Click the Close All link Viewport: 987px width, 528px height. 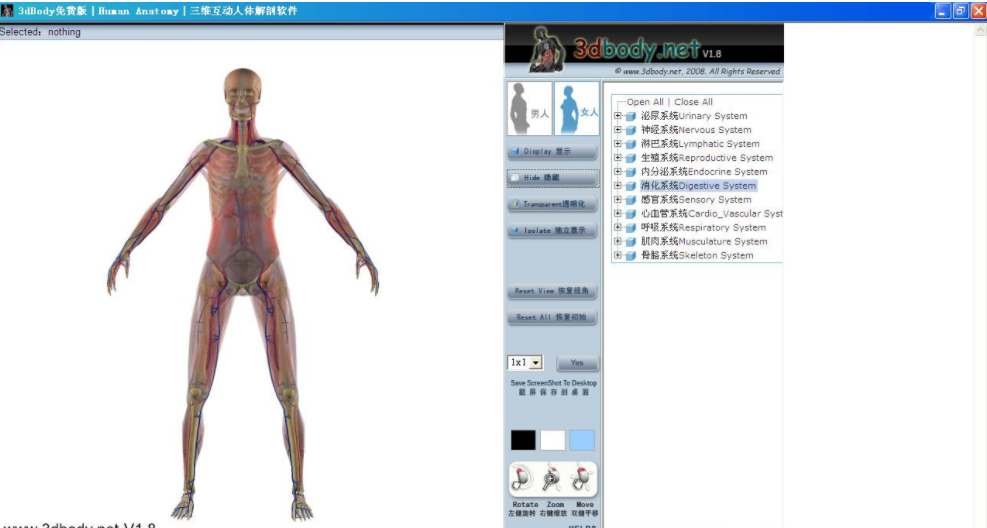694,102
